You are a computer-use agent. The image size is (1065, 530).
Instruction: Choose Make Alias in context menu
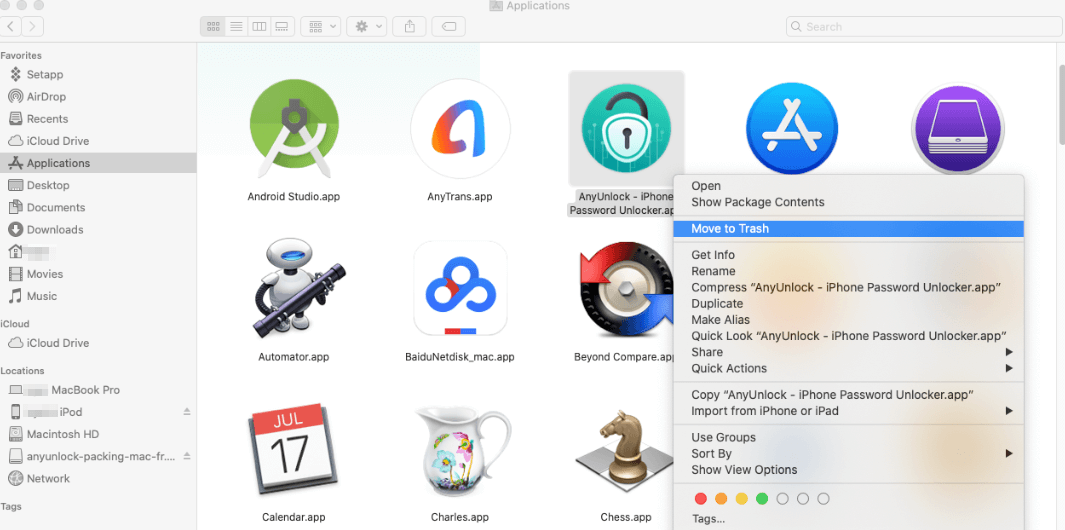pyautogui.click(x=848, y=320)
